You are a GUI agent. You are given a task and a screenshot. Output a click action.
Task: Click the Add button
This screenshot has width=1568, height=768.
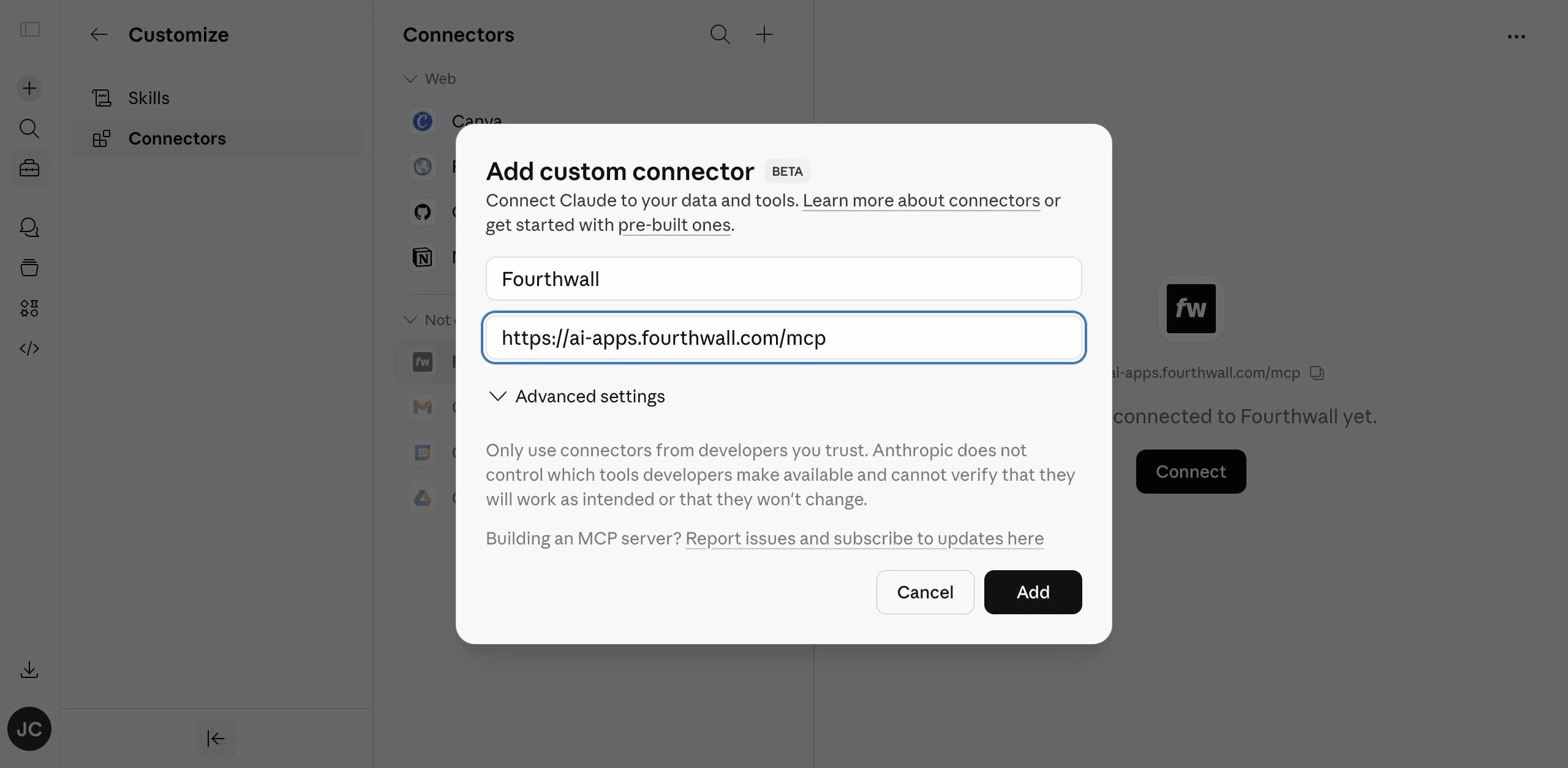[1032, 592]
